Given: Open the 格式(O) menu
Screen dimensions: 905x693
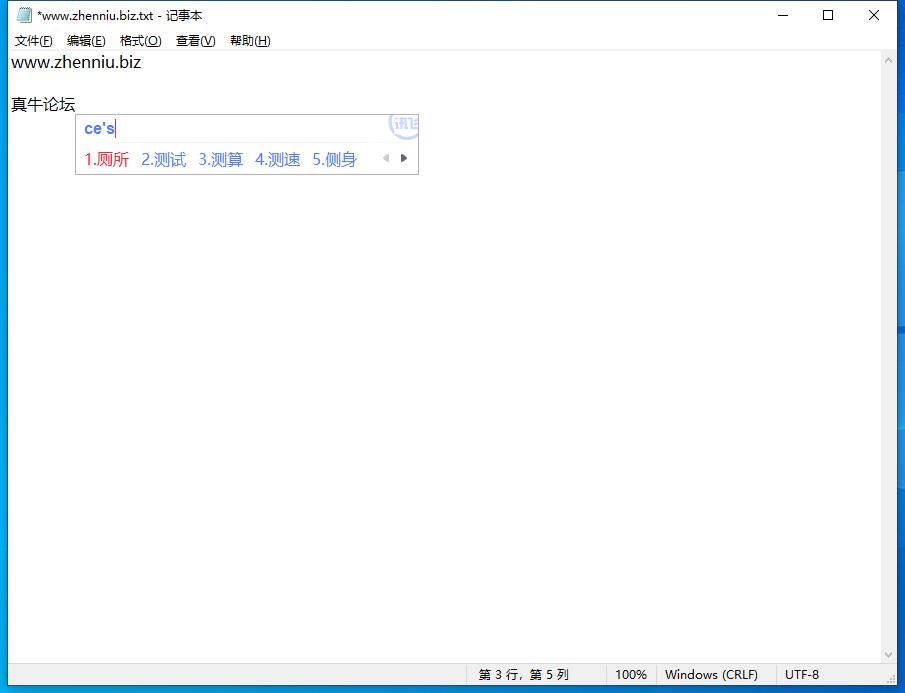Looking at the screenshot, I should pyautogui.click(x=140, y=41).
